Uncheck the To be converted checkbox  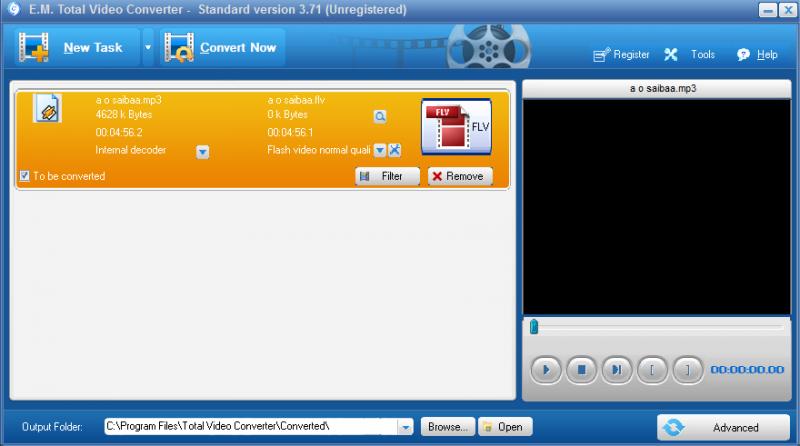click(x=24, y=176)
